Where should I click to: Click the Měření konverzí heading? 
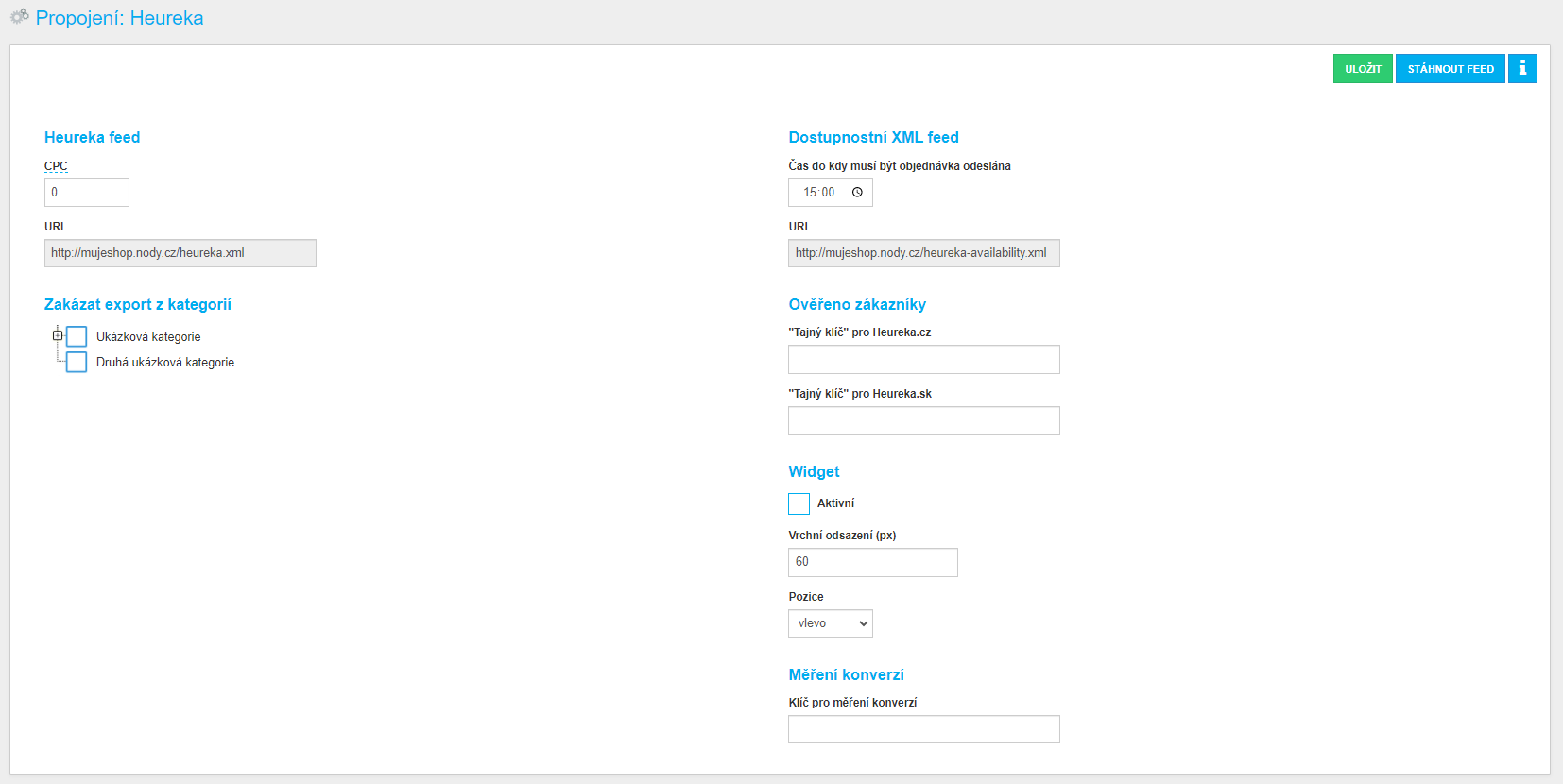pyautogui.click(x=847, y=675)
